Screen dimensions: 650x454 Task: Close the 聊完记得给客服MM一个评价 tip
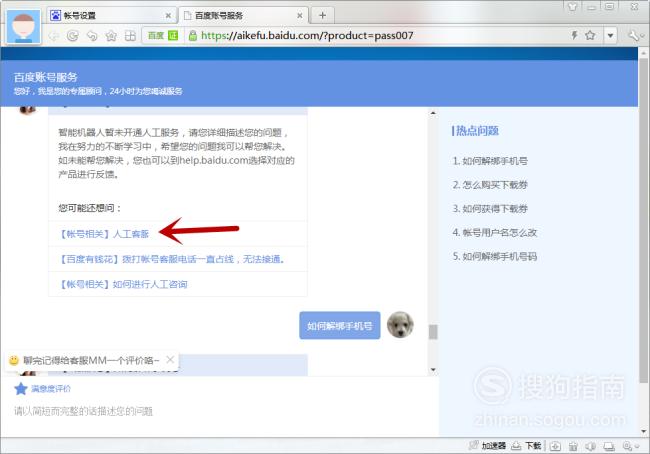pyautogui.click(x=170, y=359)
